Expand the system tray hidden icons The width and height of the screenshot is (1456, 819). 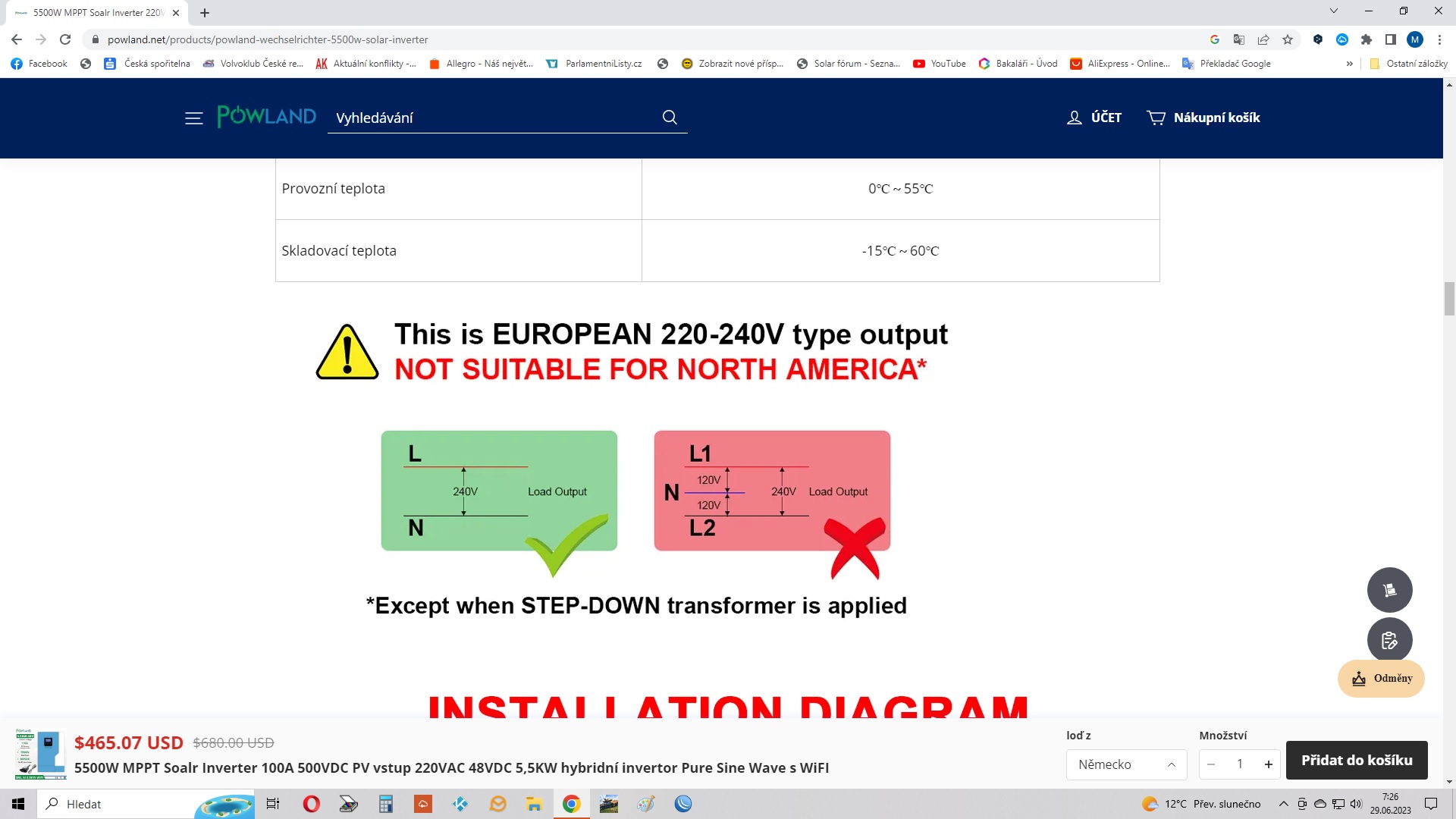(1283, 804)
